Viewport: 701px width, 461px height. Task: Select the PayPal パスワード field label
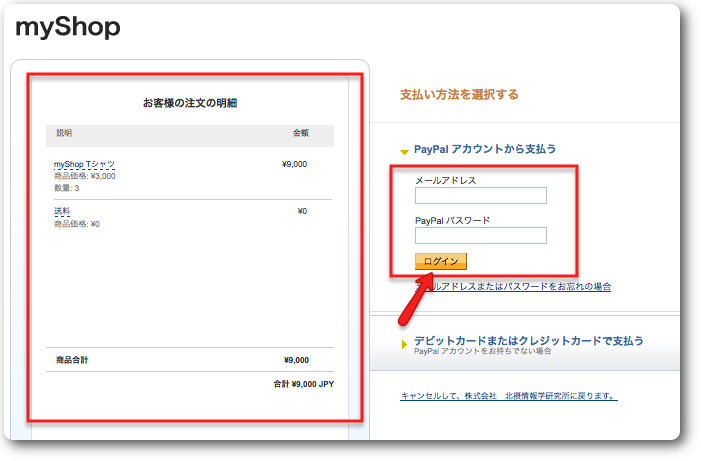coord(452,221)
